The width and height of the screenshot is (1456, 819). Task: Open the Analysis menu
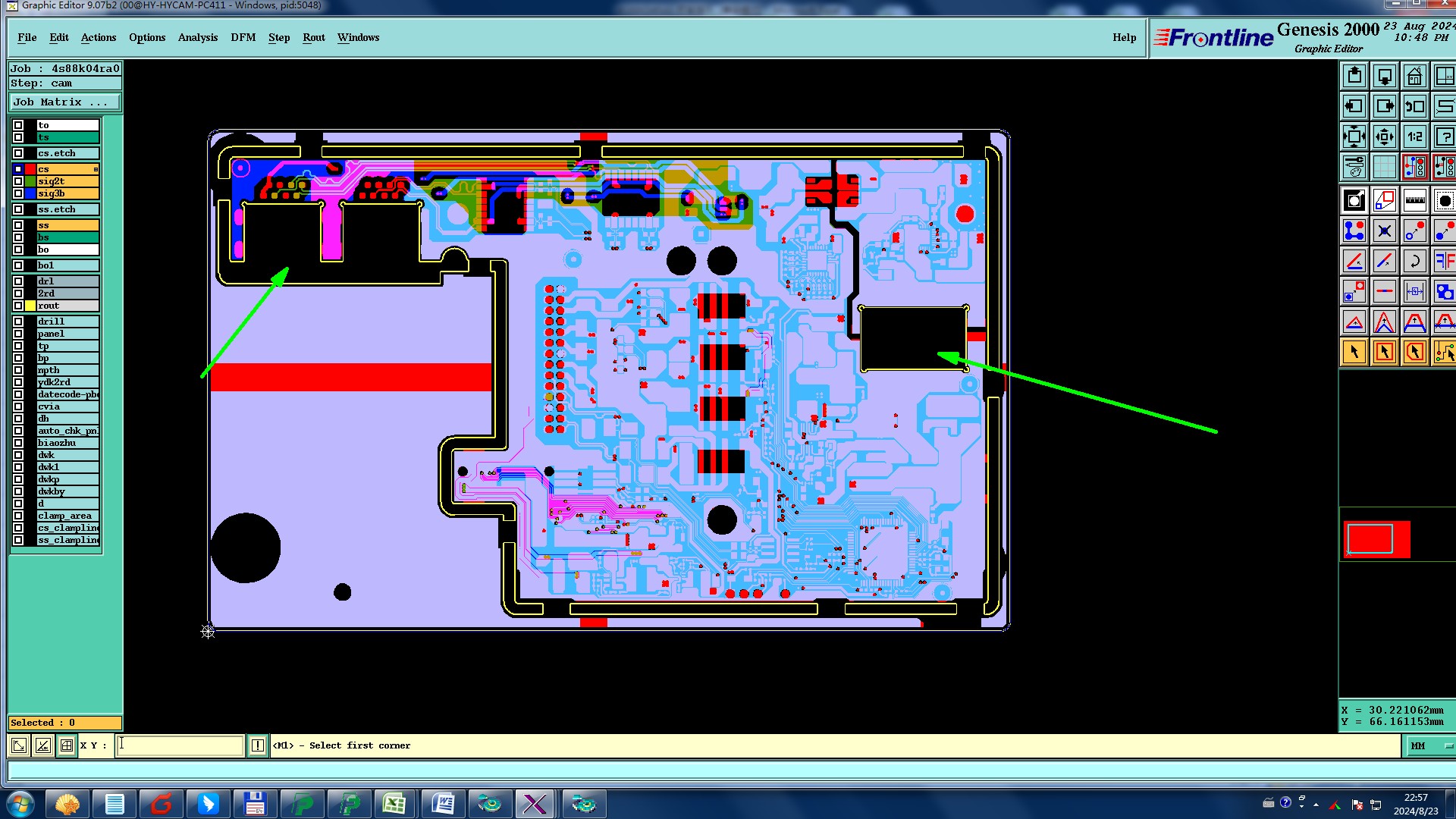click(x=197, y=37)
